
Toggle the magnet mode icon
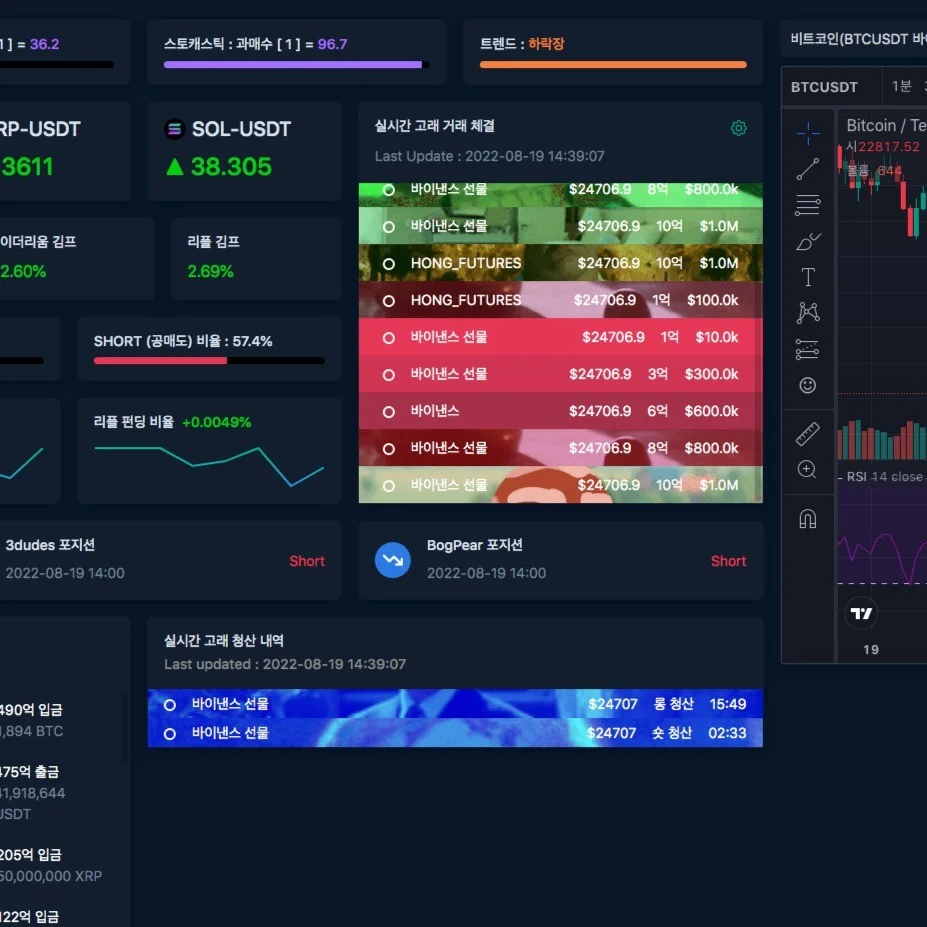tap(808, 518)
